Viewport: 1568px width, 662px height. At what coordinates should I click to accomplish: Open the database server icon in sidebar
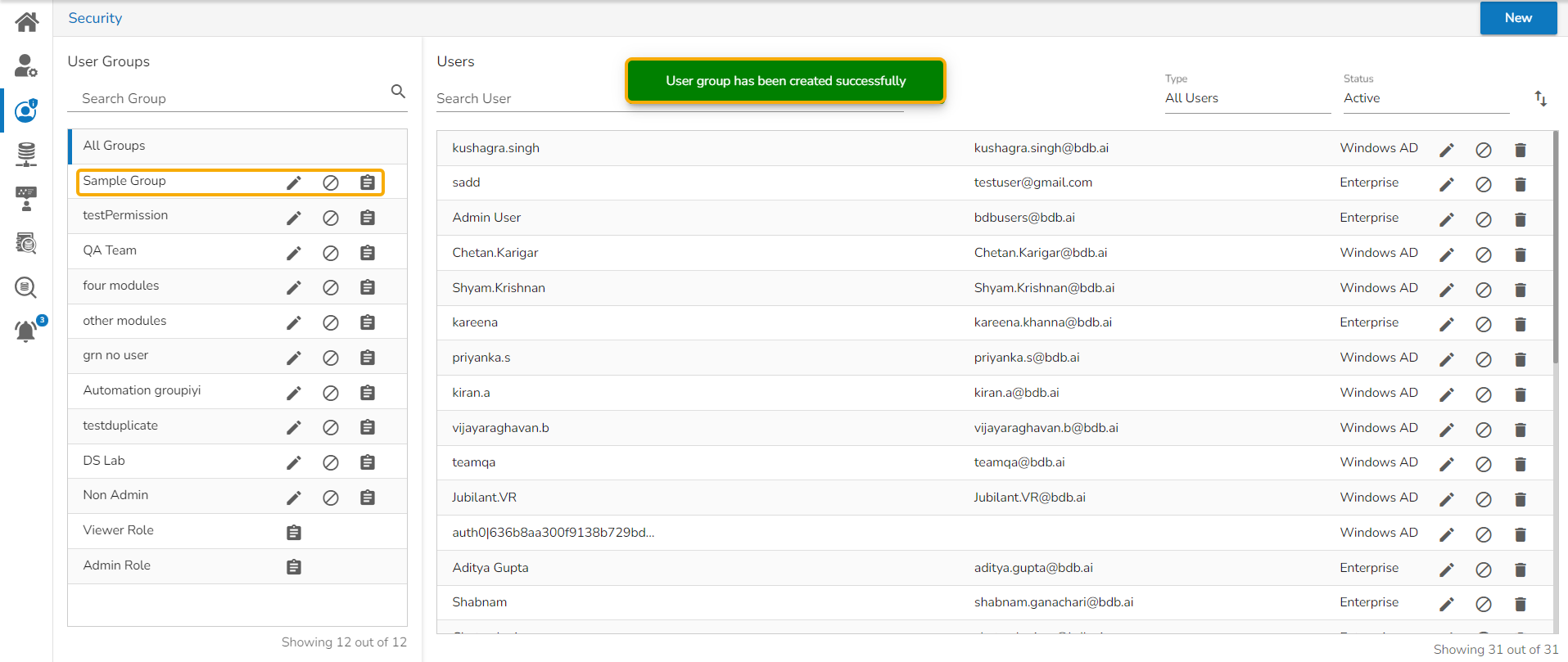[26, 154]
